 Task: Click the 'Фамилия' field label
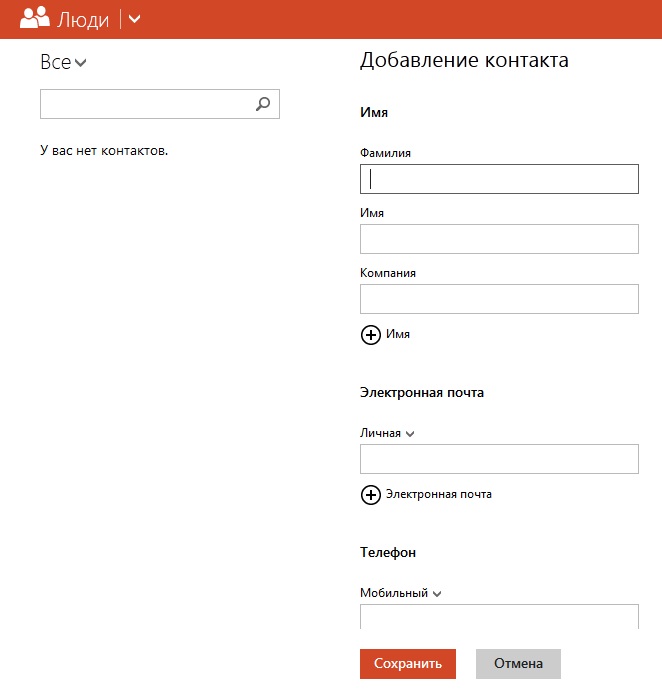(x=385, y=153)
